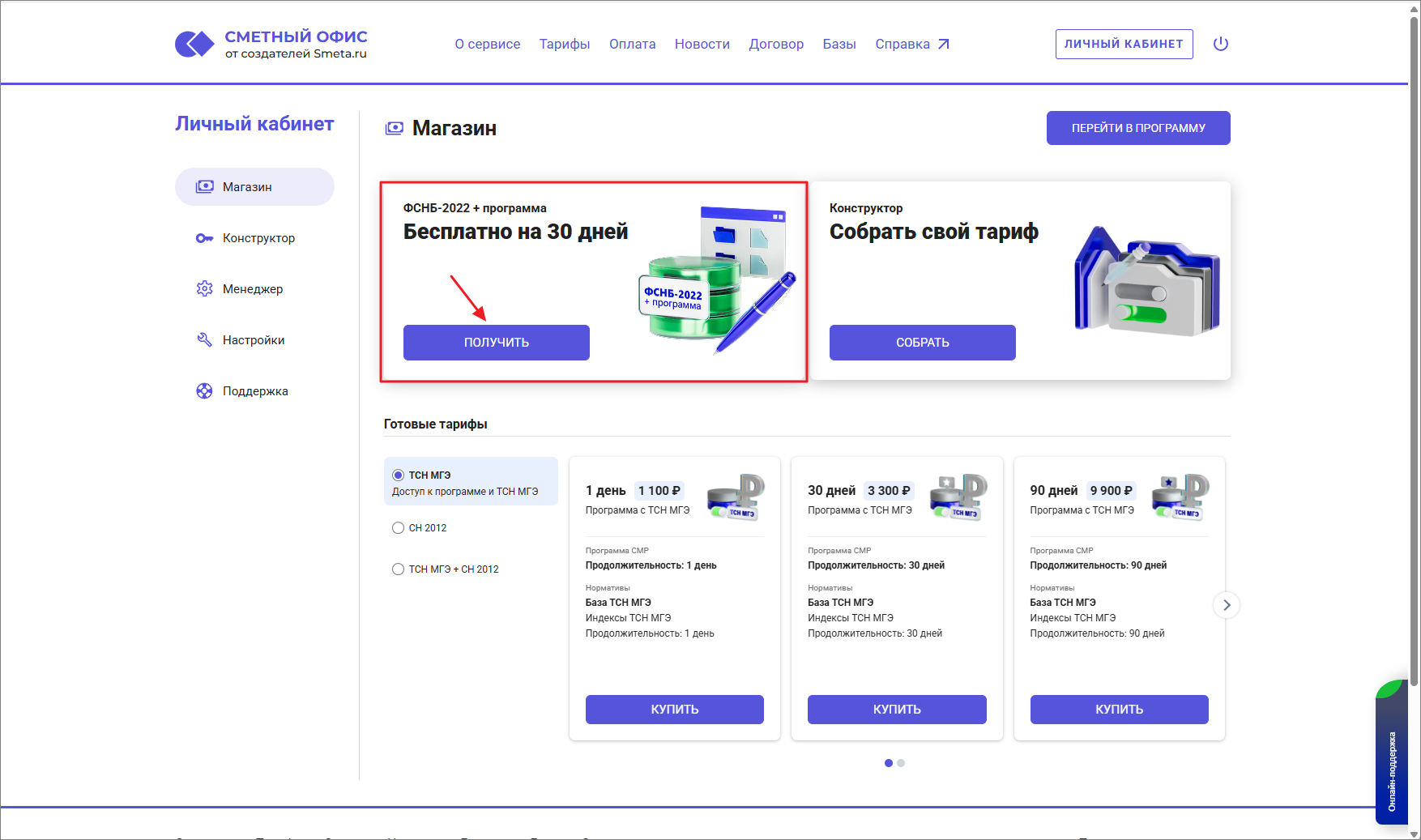
Task: Click the Настройки wrench icon
Action: [204, 340]
